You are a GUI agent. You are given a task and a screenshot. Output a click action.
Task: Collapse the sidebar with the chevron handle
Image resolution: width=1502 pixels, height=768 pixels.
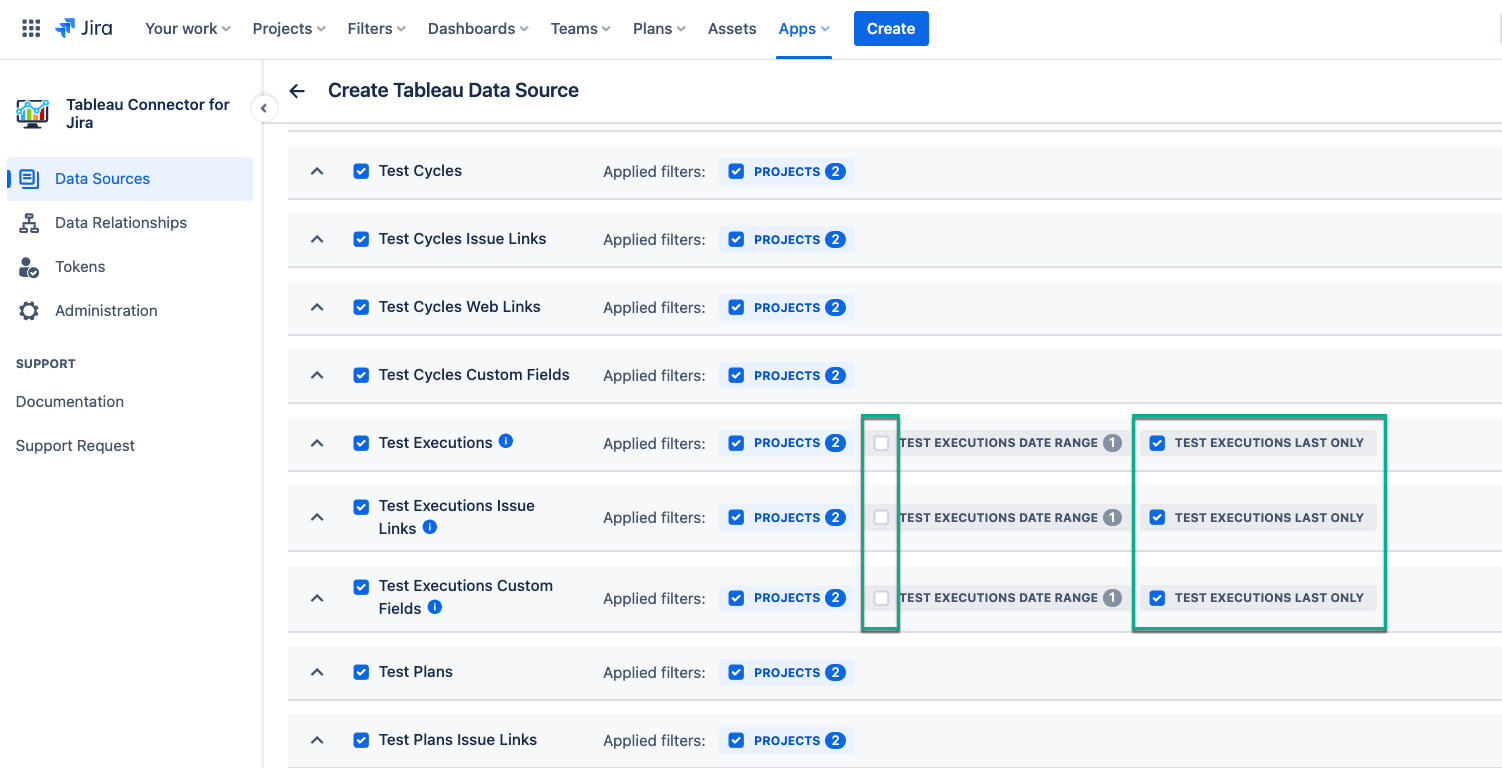pos(264,108)
